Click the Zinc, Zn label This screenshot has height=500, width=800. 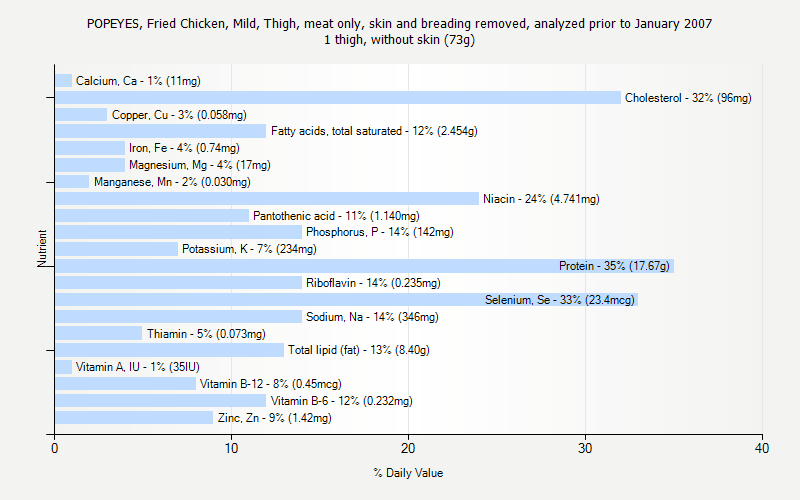(x=274, y=418)
